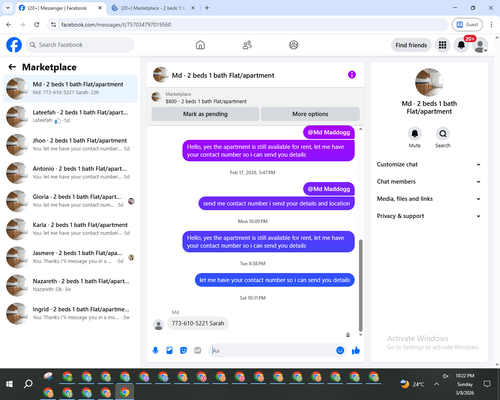Viewport: 500px width, 400px height.
Task: Click the Find friends button
Action: click(411, 45)
